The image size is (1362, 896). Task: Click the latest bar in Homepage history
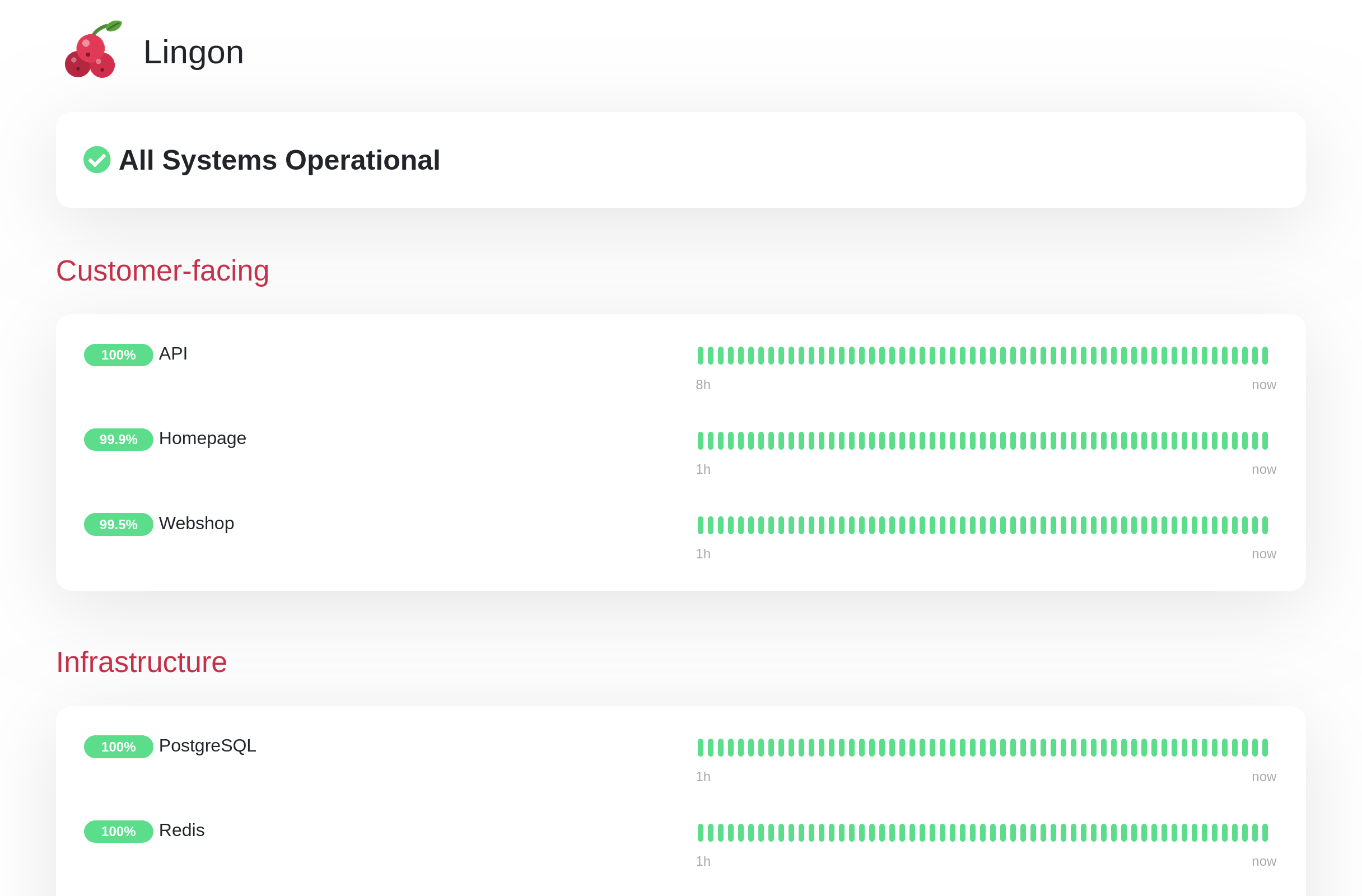[1265, 441]
